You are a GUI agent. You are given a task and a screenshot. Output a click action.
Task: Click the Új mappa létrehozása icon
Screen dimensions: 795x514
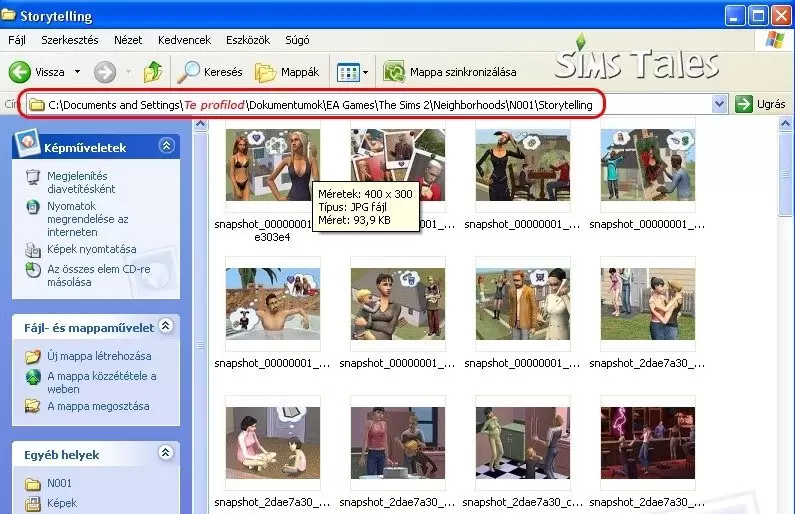click(x=33, y=356)
